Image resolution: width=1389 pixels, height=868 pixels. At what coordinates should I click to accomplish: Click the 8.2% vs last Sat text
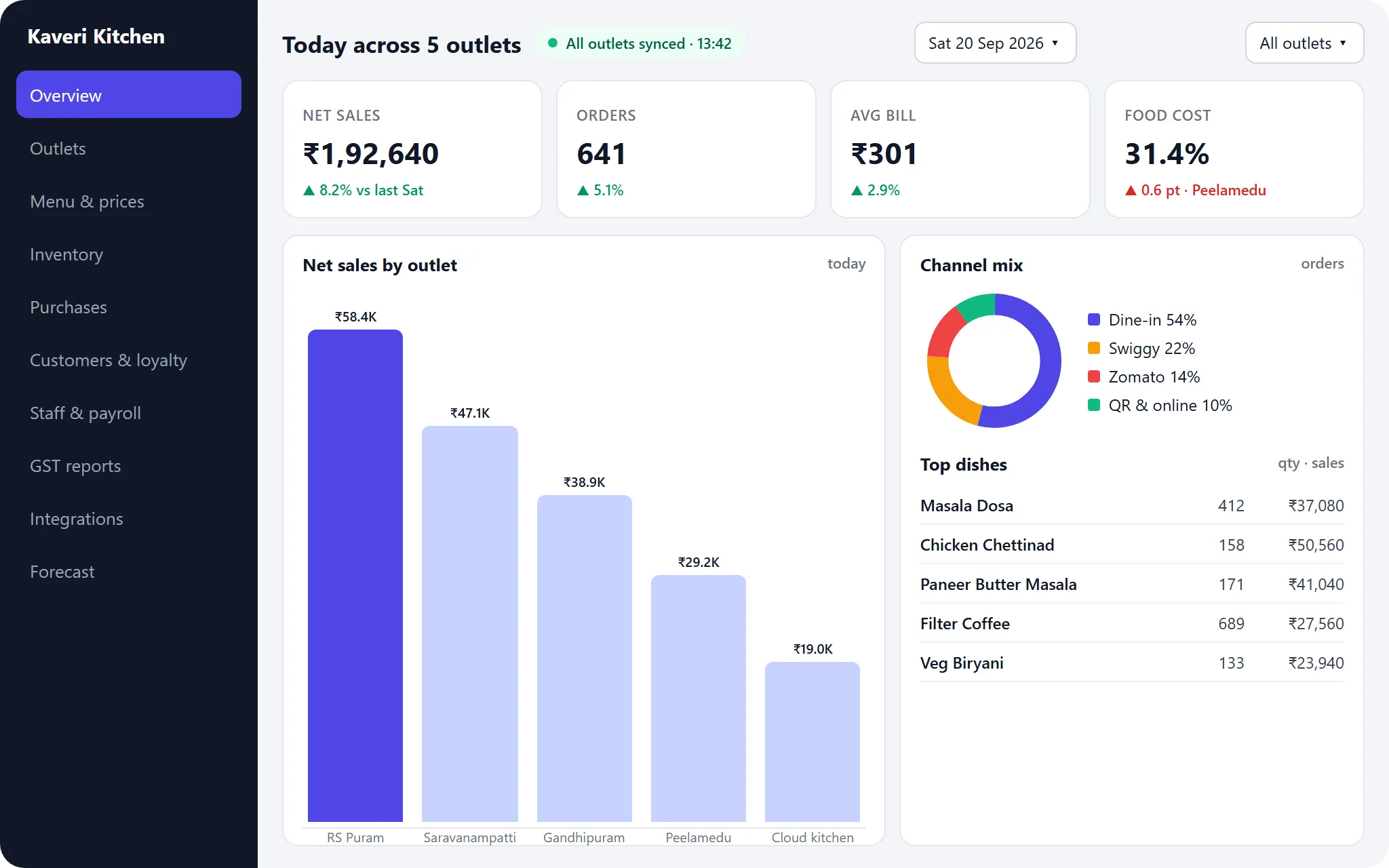(371, 191)
